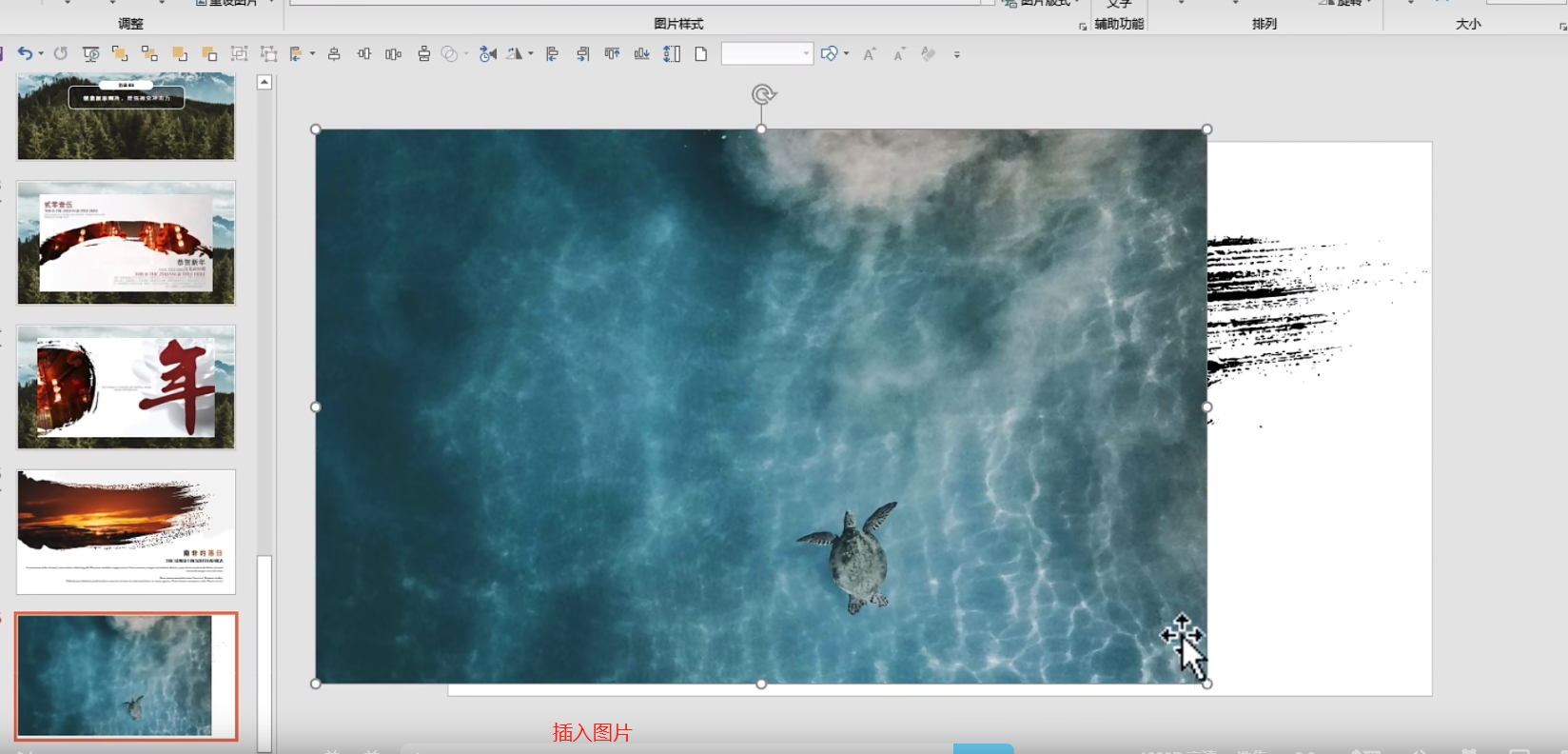Click Distribute Vertically icon
1568x754 pixels.
(423, 54)
